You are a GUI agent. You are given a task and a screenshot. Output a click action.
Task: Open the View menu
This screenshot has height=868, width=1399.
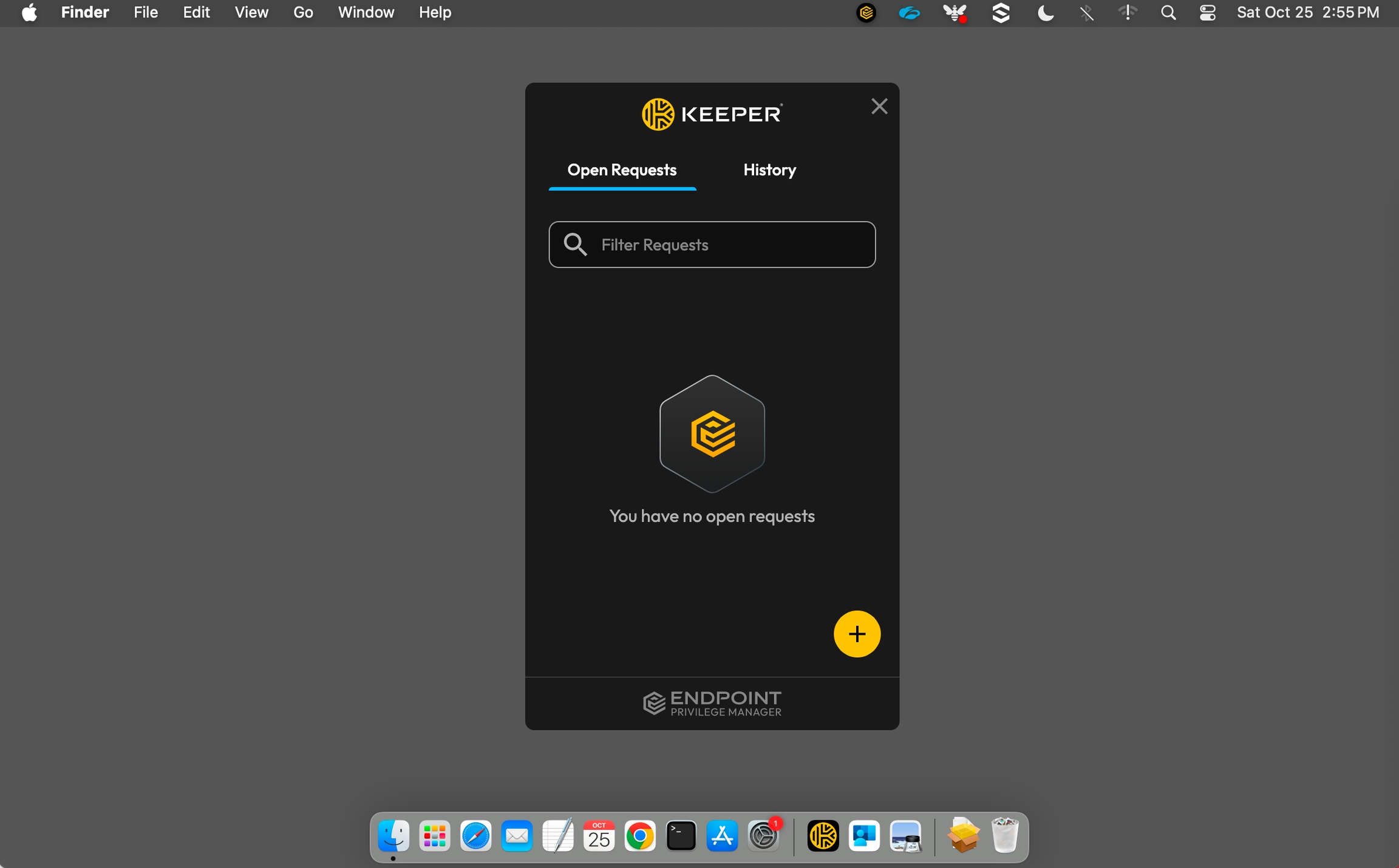point(251,12)
